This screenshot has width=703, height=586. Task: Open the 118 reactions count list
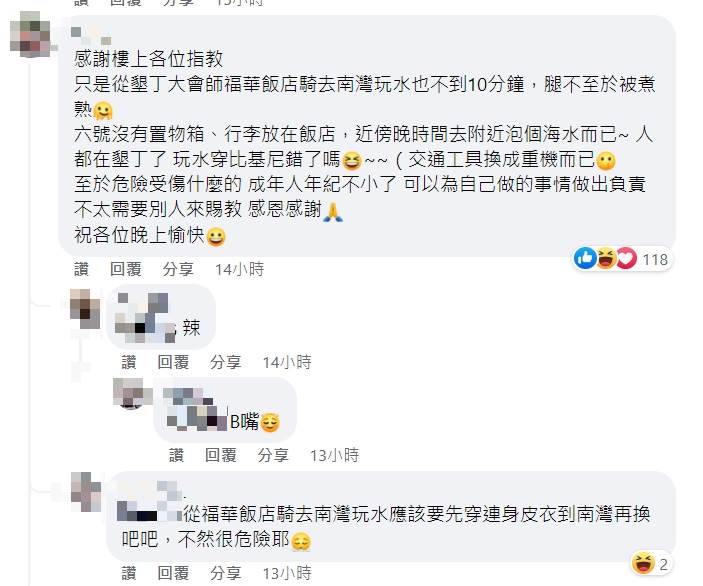click(x=655, y=260)
